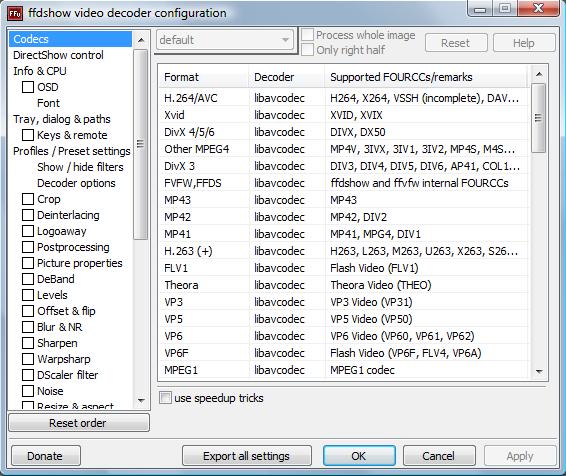The image size is (566, 476).
Task: Open Profiles / Preset settings page
Action: (x=71, y=151)
